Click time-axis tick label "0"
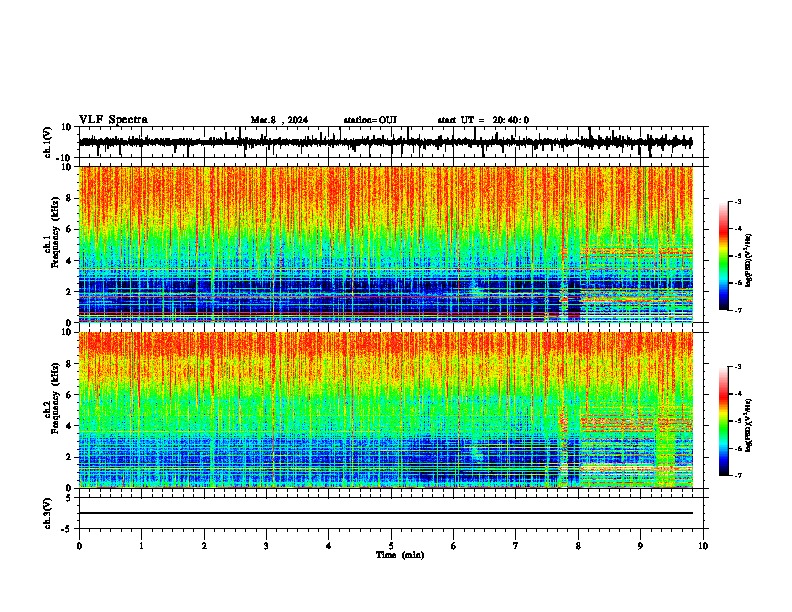This screenshot has height=612, width=792. tap(79, 546)
